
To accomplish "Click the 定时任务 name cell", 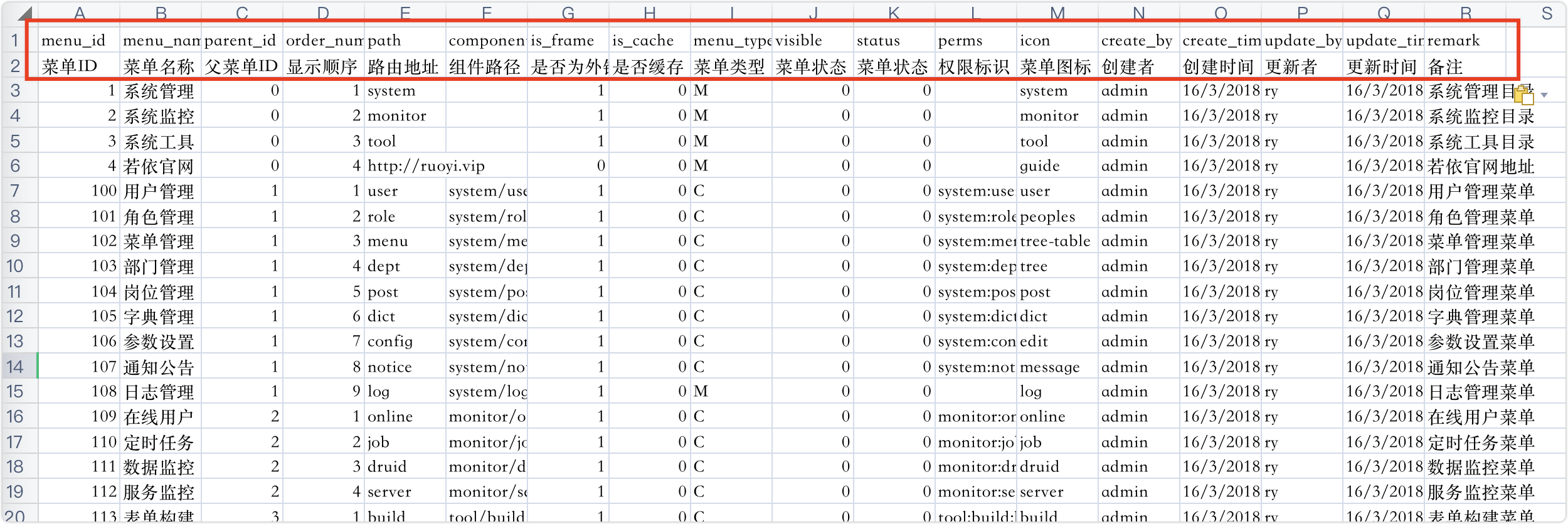I will [x=161, y=441].
